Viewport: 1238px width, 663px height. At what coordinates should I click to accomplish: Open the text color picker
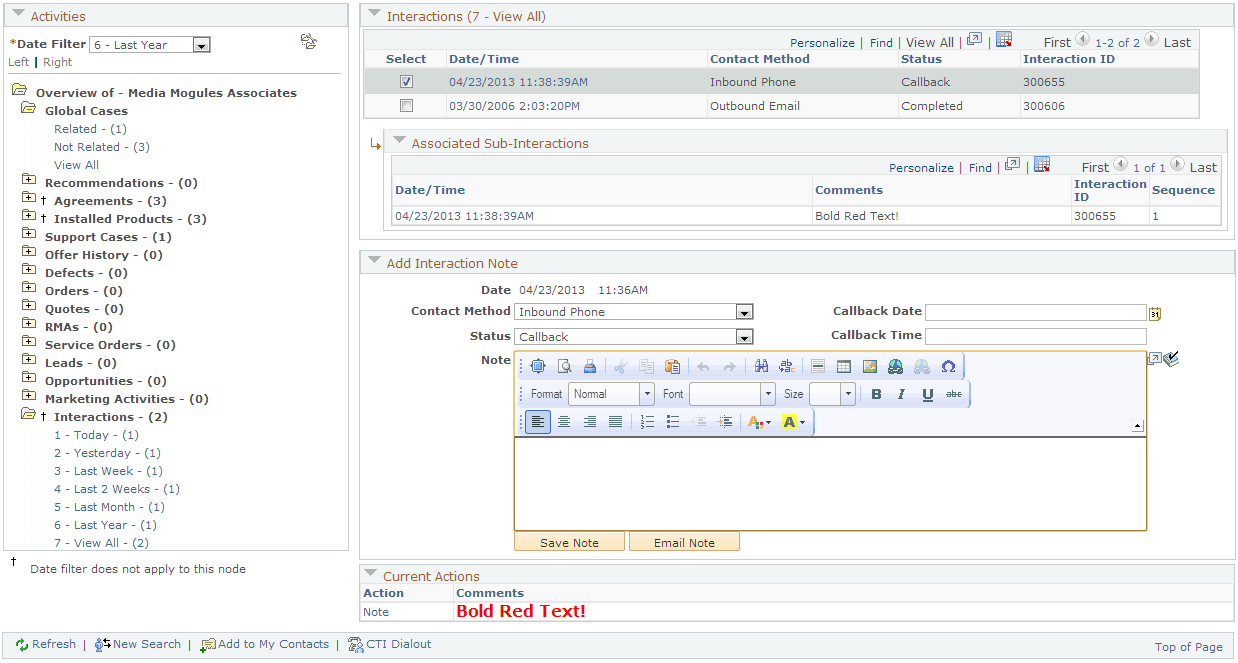[x=760, y=422]
